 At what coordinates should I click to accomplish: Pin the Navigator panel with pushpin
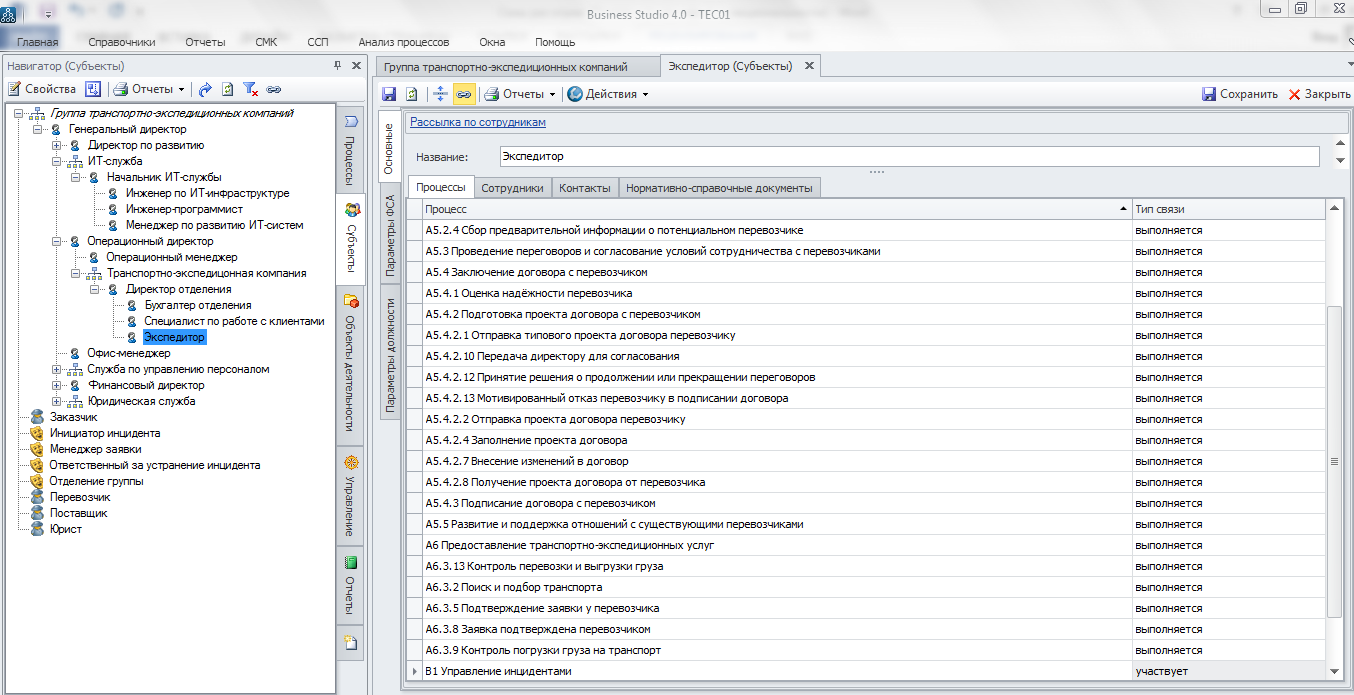point(337,66)
